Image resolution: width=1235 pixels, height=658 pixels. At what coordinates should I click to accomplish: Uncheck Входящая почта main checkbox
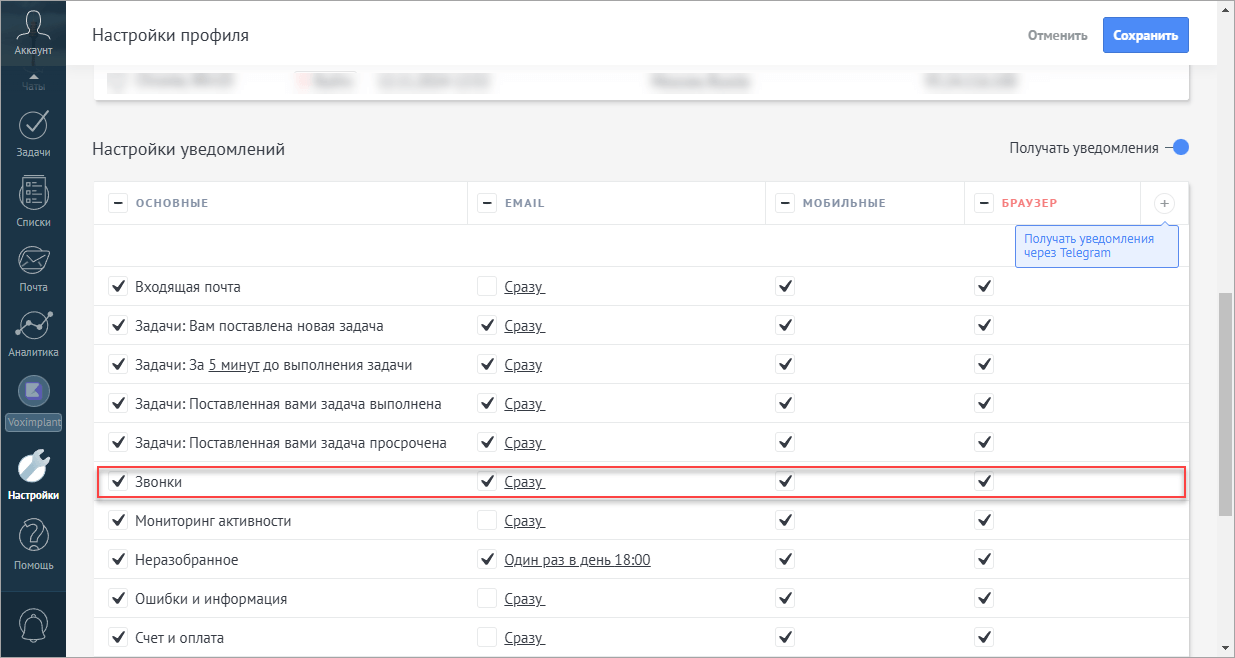(x=118, y=287)
